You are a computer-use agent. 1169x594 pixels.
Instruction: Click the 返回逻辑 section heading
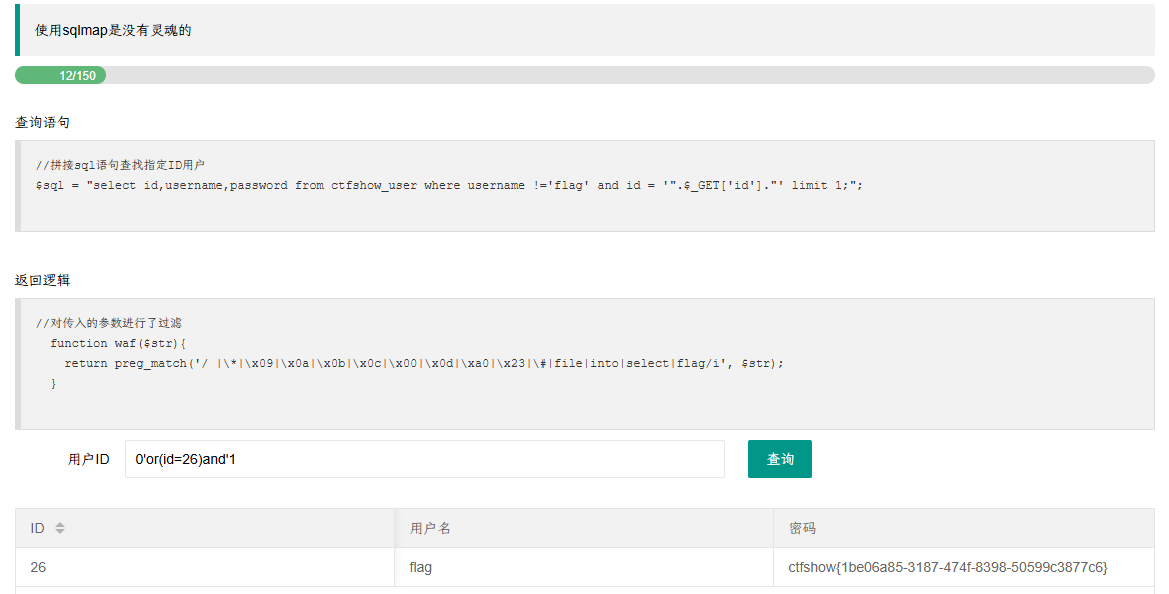tap(42, 280)
